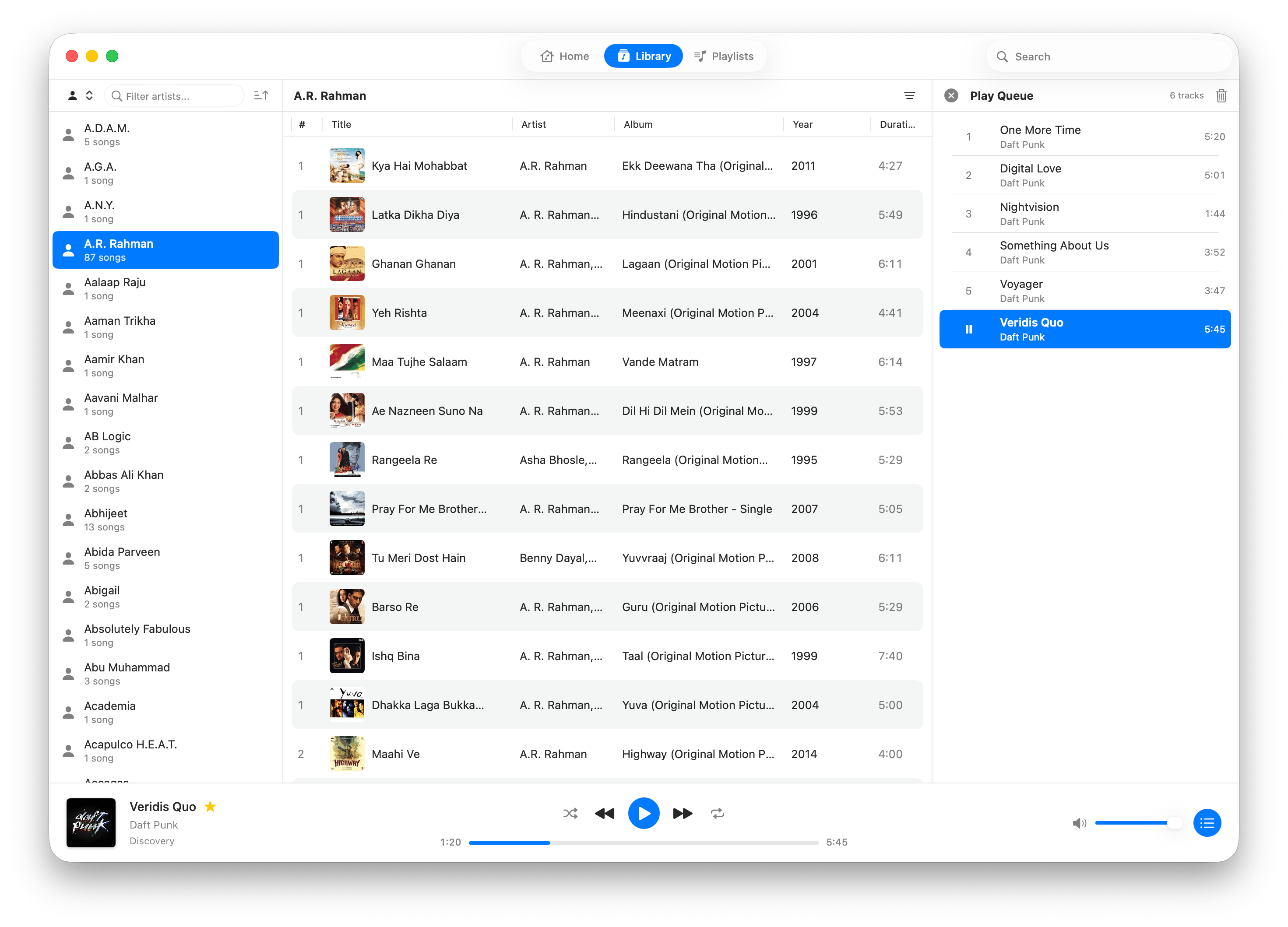The image size is (1288, 927).
Task: Select artist Abida Parveen
Action: [166, 558]
